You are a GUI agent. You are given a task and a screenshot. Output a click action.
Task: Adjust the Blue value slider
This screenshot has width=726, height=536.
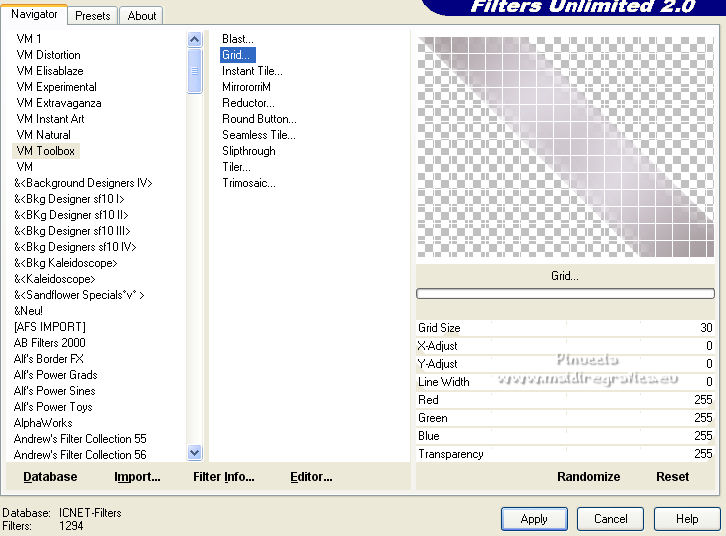click(x=565, y=436)
